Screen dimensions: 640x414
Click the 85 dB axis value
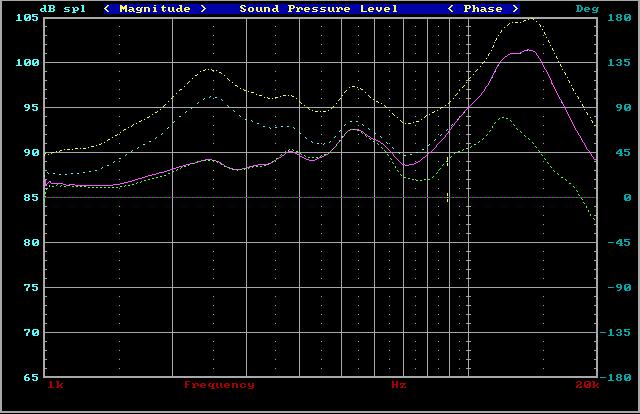coord(31,197)
